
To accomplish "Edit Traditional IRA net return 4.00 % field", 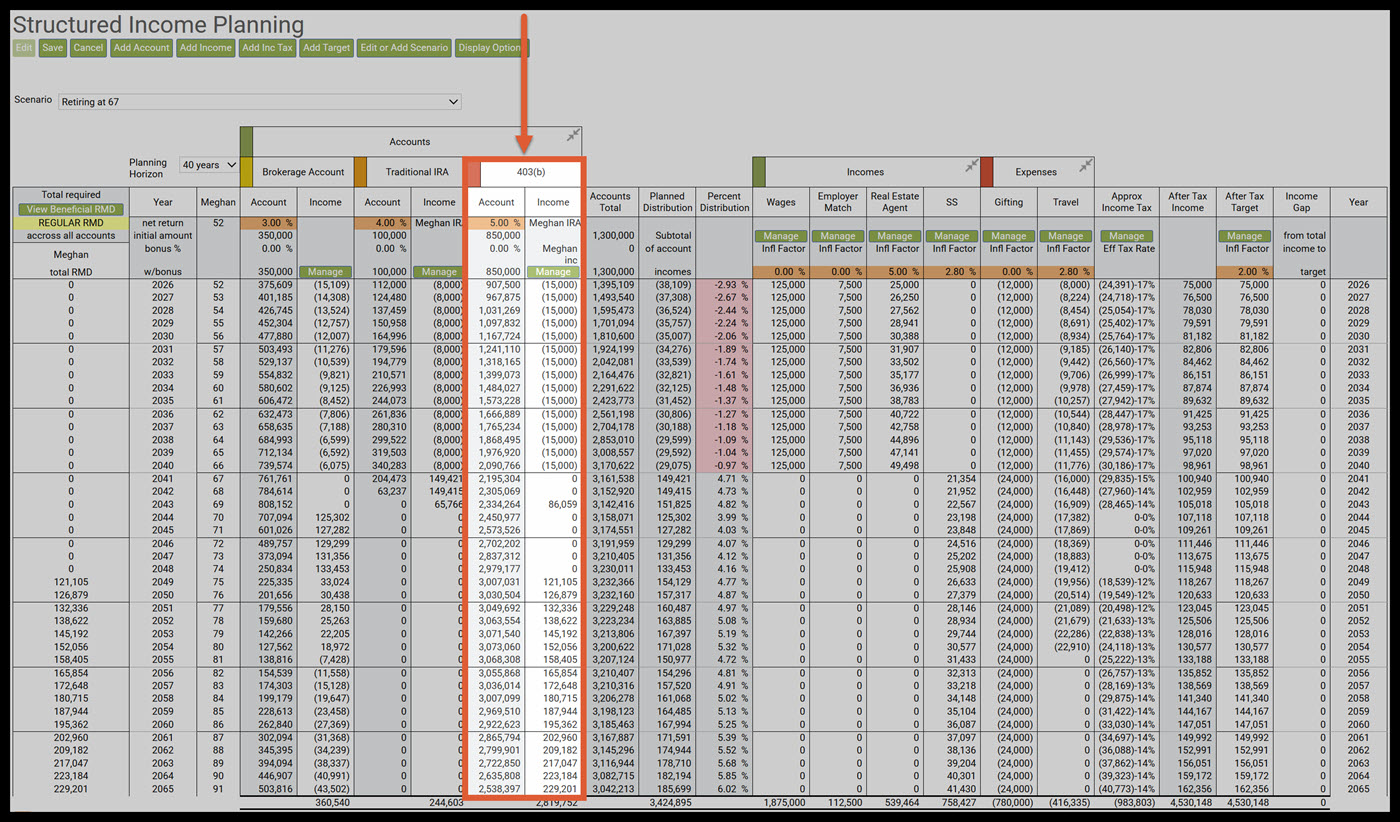I will coord(382,222).
